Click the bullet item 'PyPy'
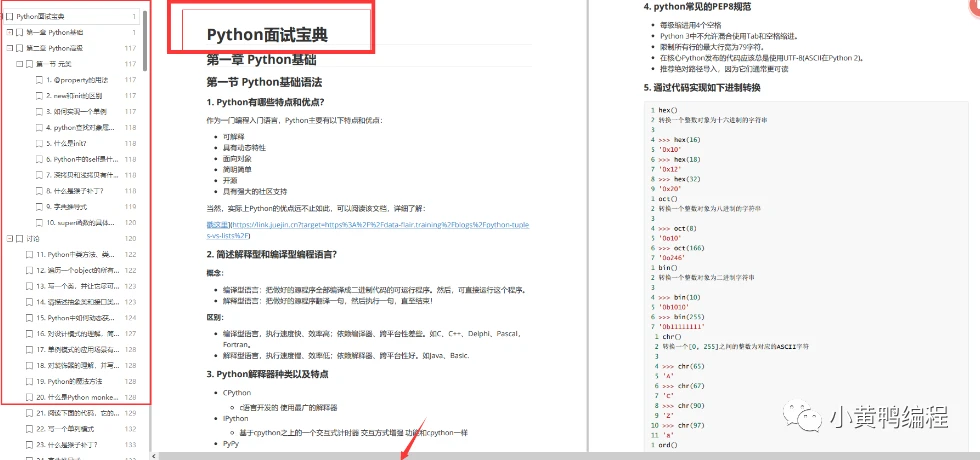Viewport: 980px width, 460px height. click(x=231, y=444)
